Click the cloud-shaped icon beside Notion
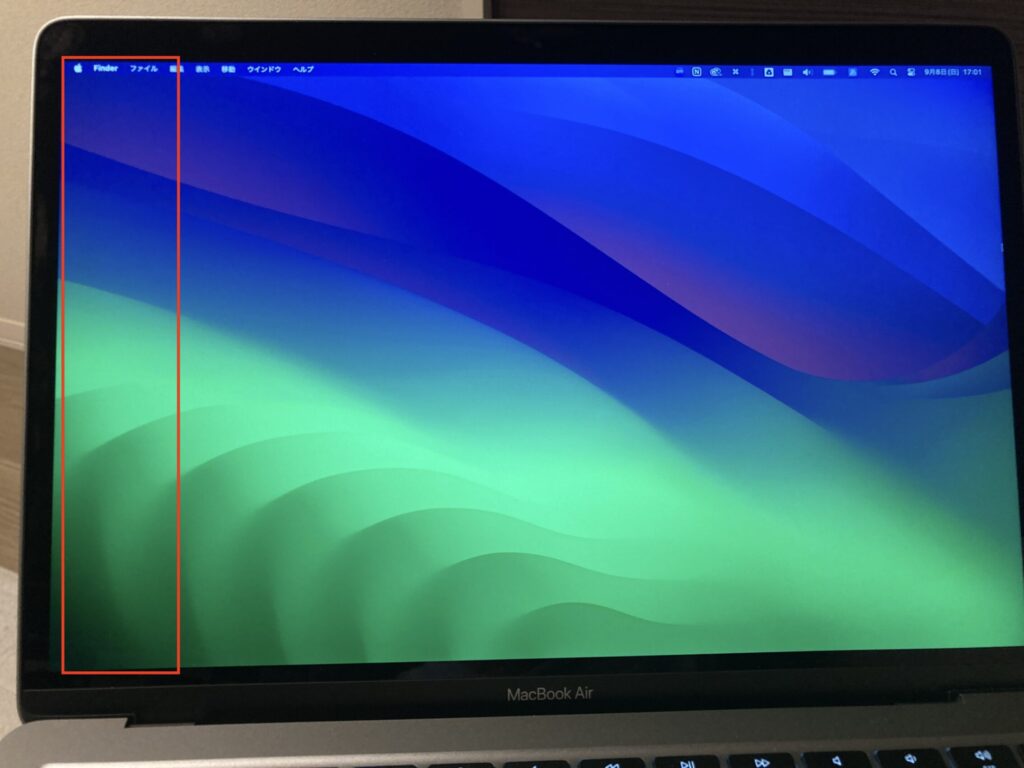 pyautogui.click(x=716, y=72)
